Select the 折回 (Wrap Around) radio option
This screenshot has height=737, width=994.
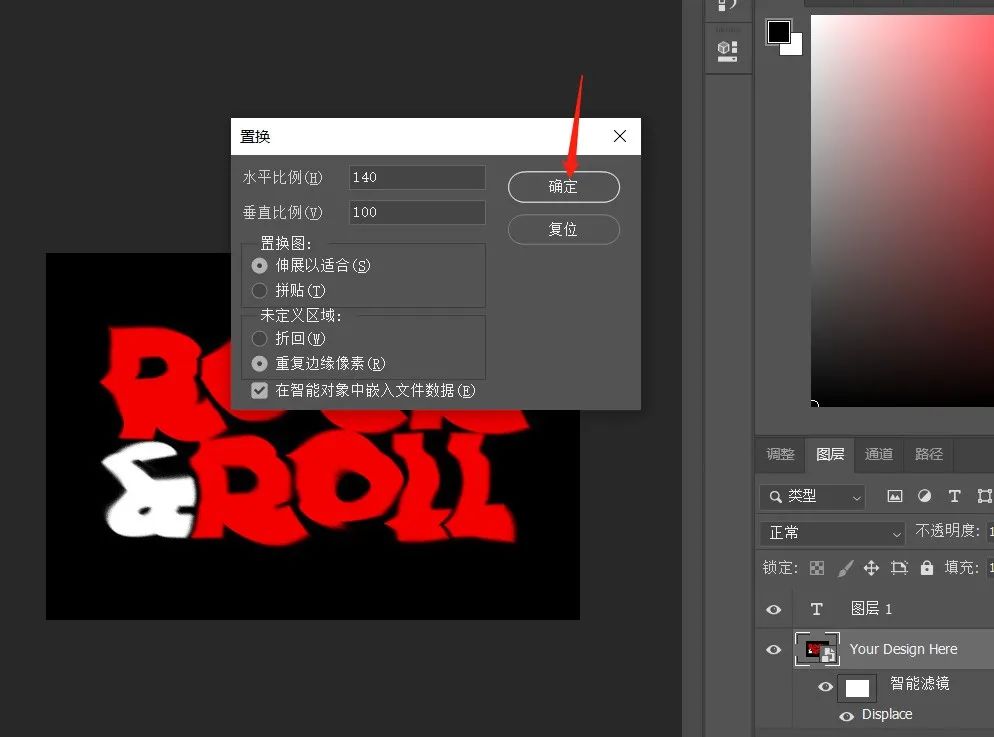pyautogui.click(x=260, y=339)
